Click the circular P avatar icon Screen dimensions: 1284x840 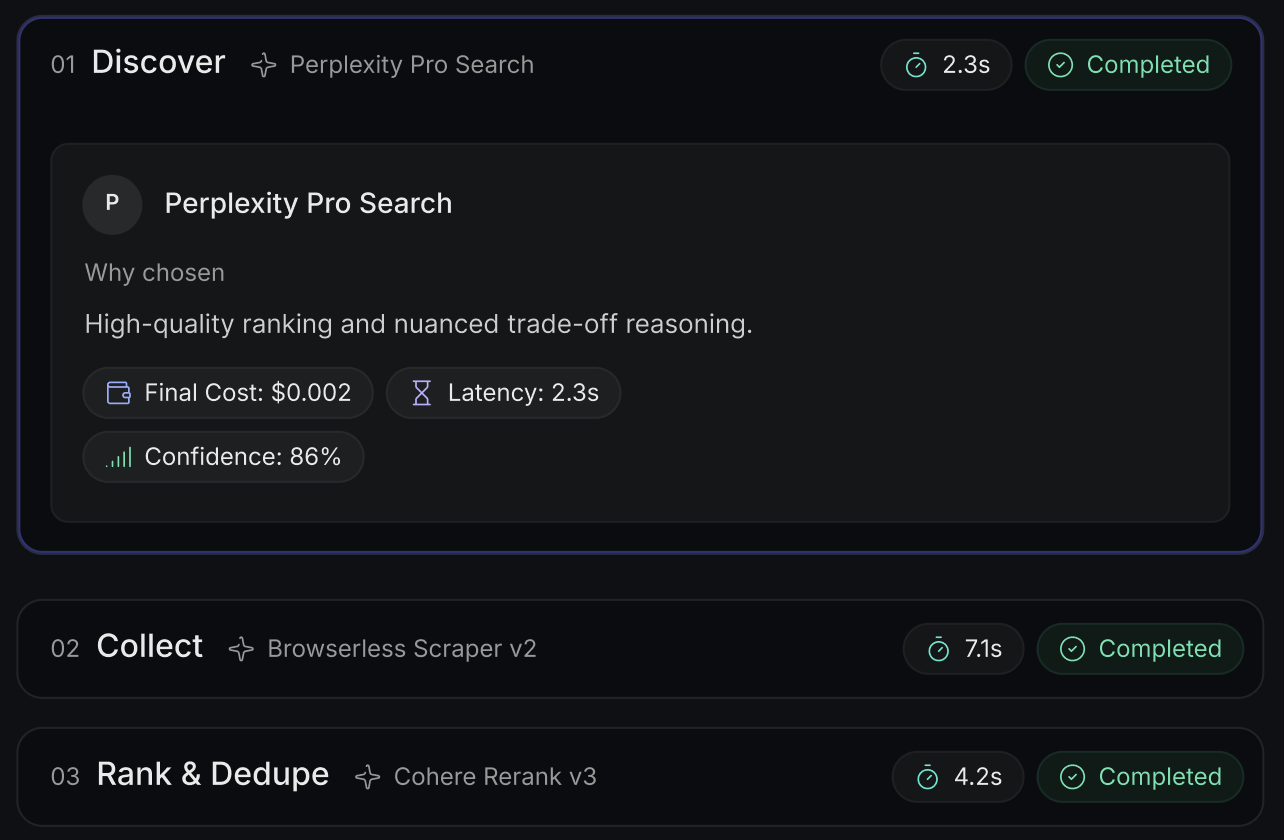click(112, 204)
